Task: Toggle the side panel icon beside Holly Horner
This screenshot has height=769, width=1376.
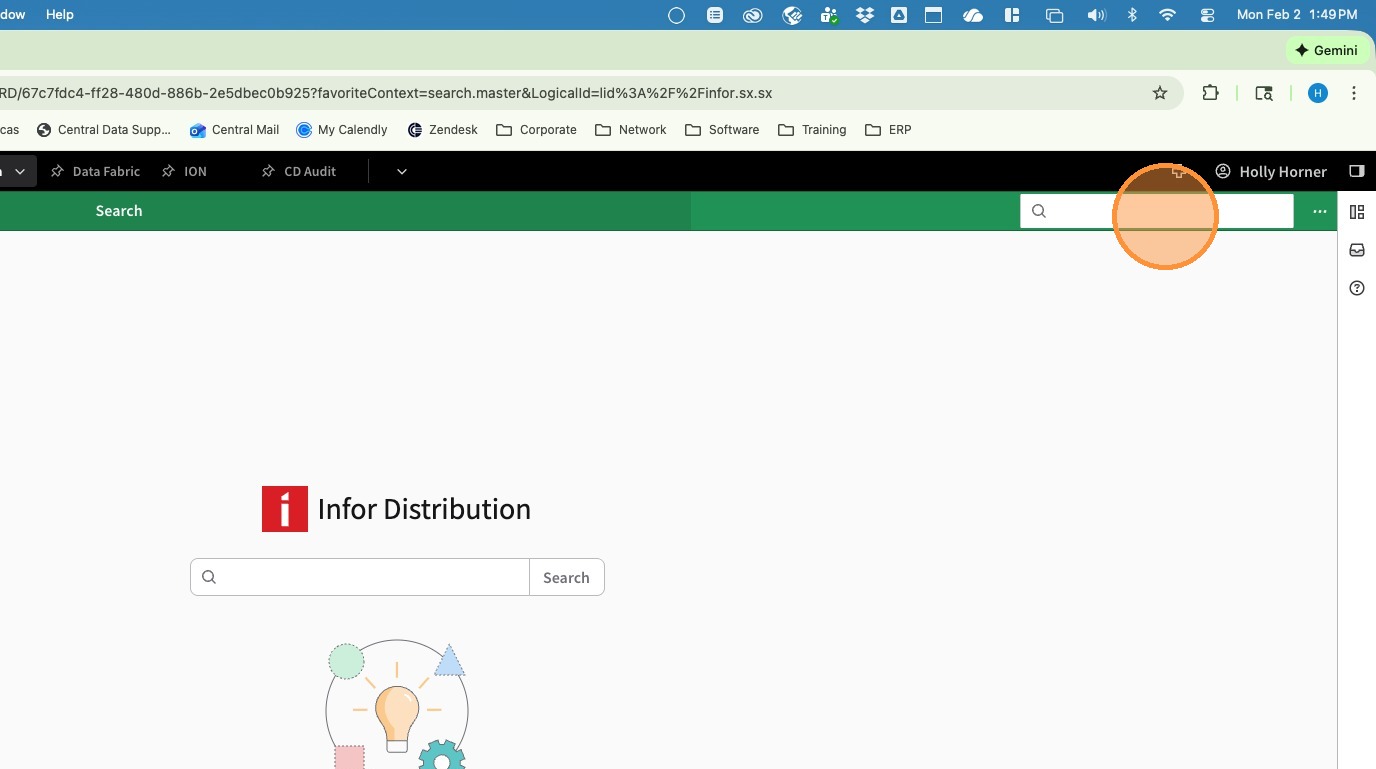Action: pos(1357,171)
